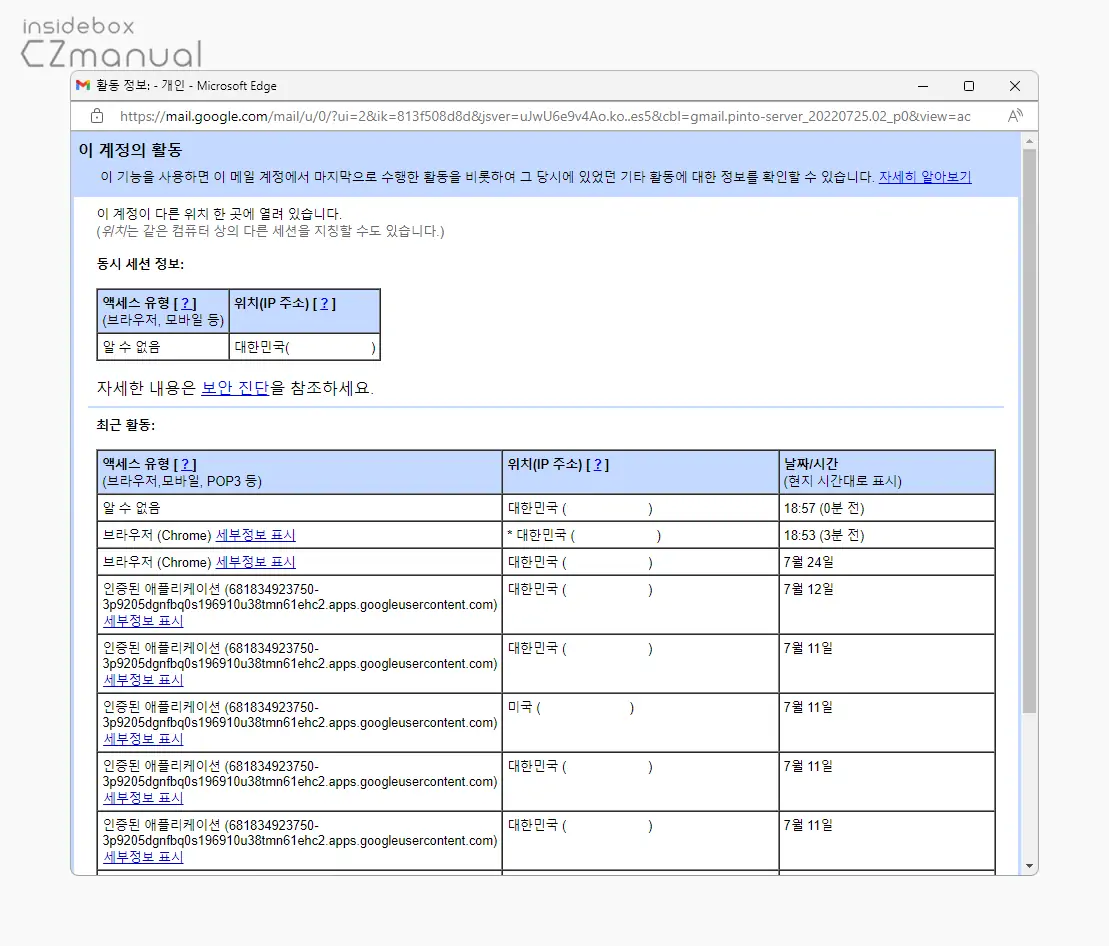
Task: Click '이 계정의 활동' heading
Action: click(x=130, y=150)
